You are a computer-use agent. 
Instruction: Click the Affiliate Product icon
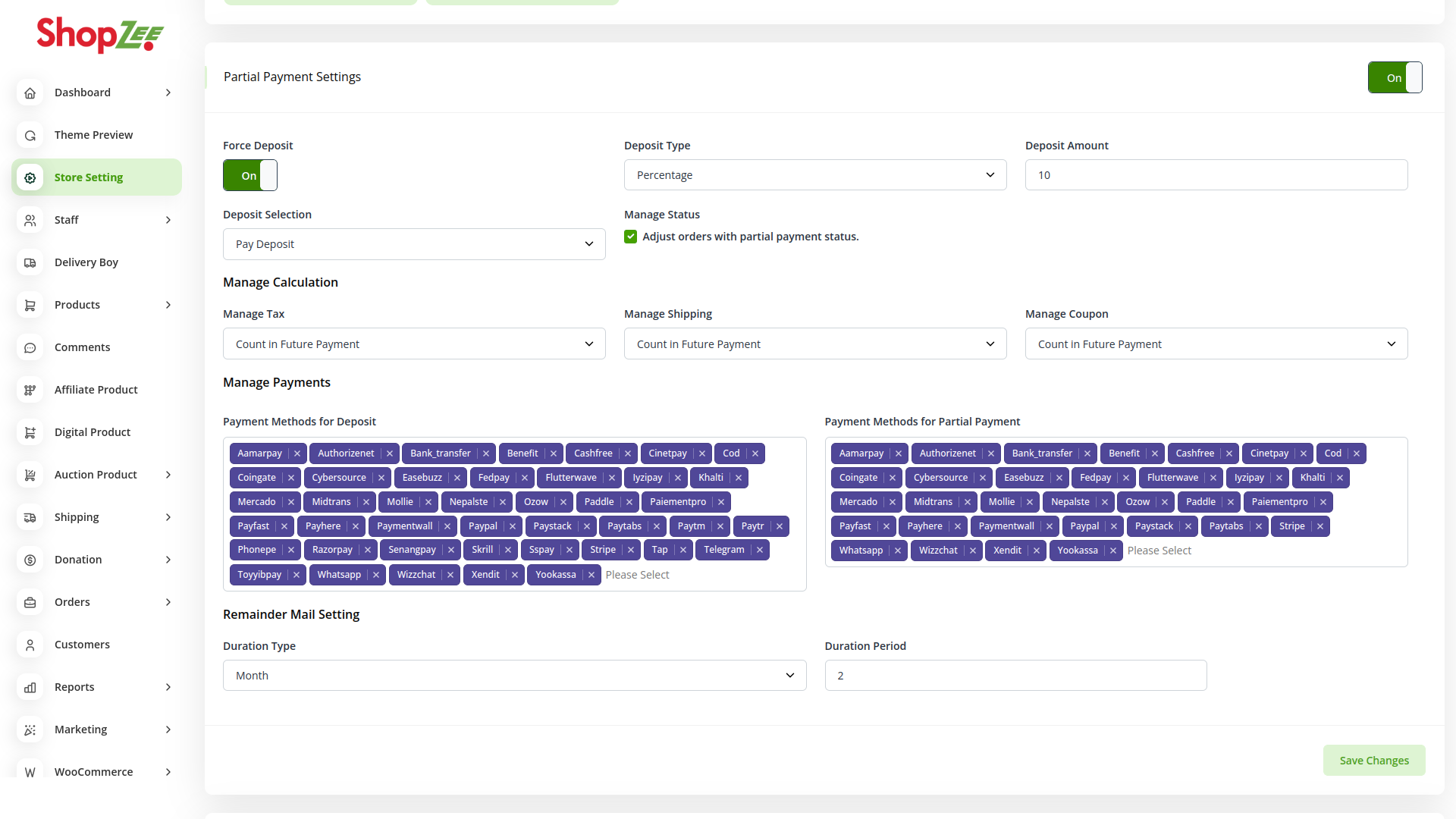30,390
